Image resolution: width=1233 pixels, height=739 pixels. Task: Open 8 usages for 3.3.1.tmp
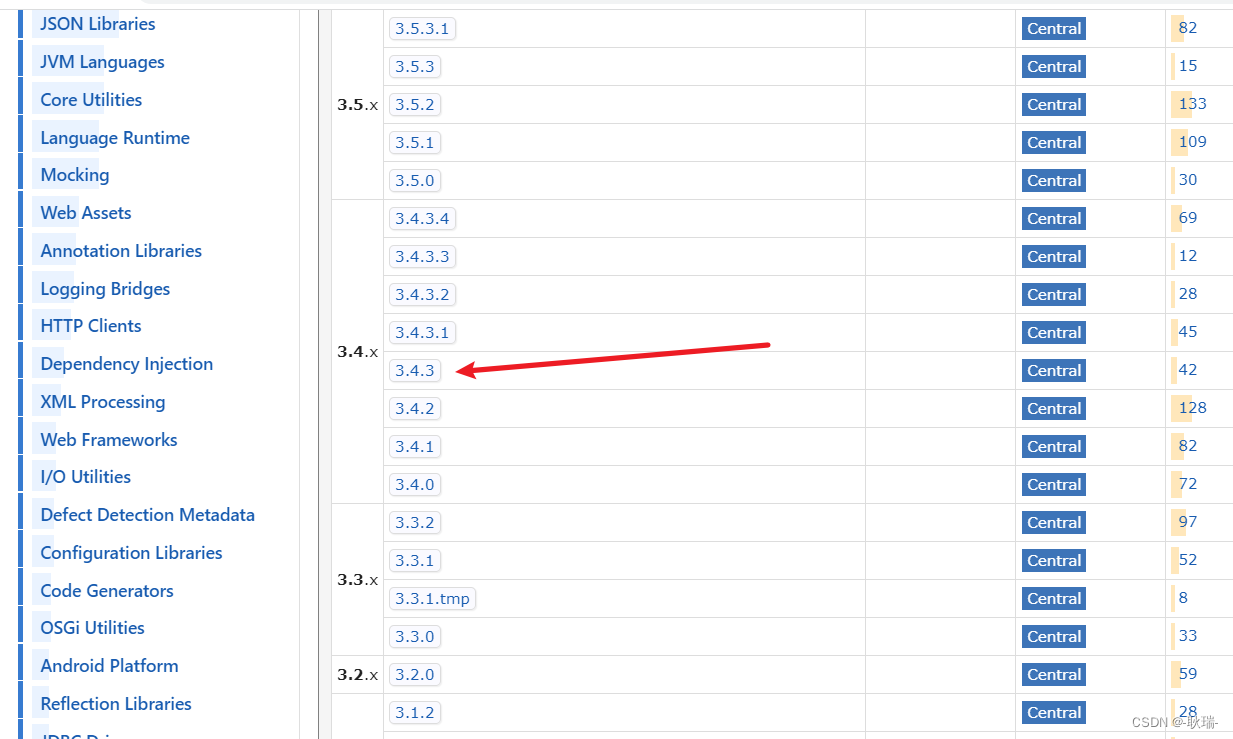tap(1183, 598)
